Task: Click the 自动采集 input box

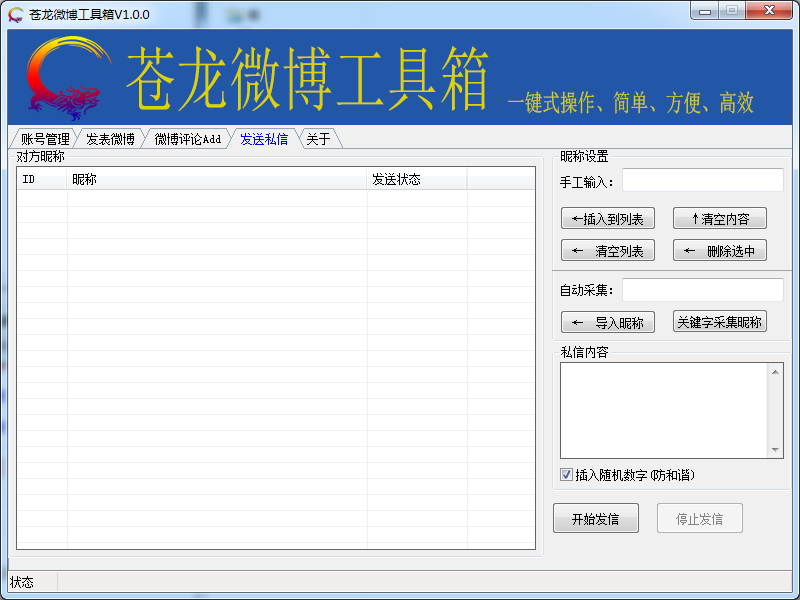Action: [702, 290]
